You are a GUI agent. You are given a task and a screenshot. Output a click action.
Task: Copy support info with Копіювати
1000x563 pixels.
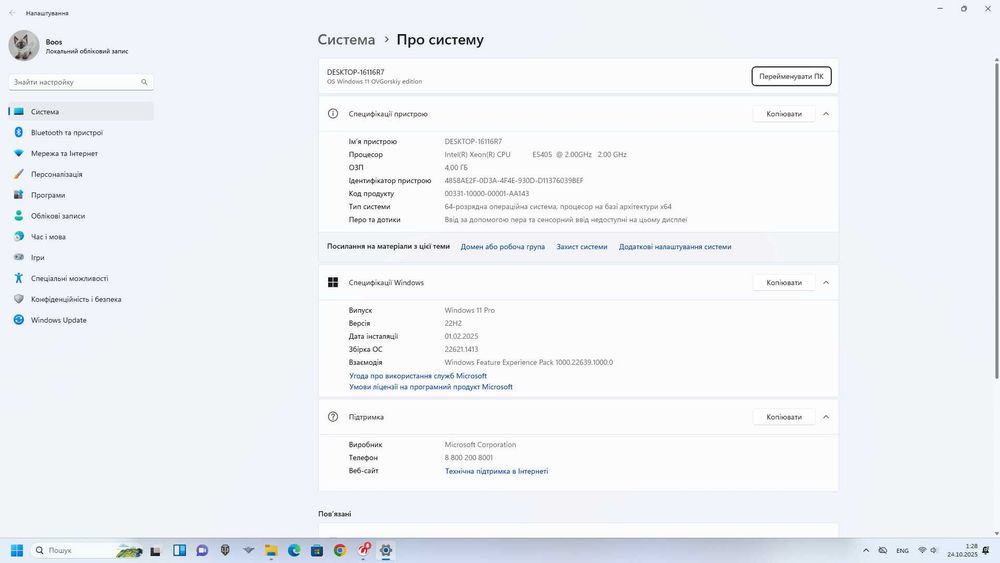pyautogui.click(x=784, y=417)
